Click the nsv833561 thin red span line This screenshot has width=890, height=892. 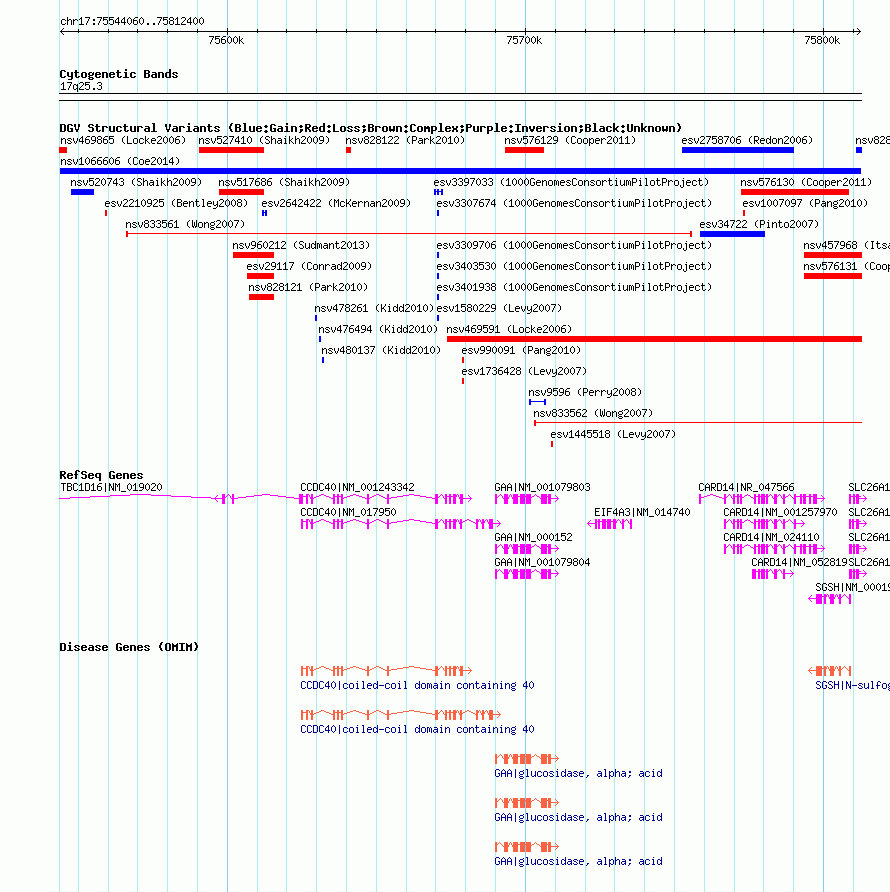tap(409, 234)
